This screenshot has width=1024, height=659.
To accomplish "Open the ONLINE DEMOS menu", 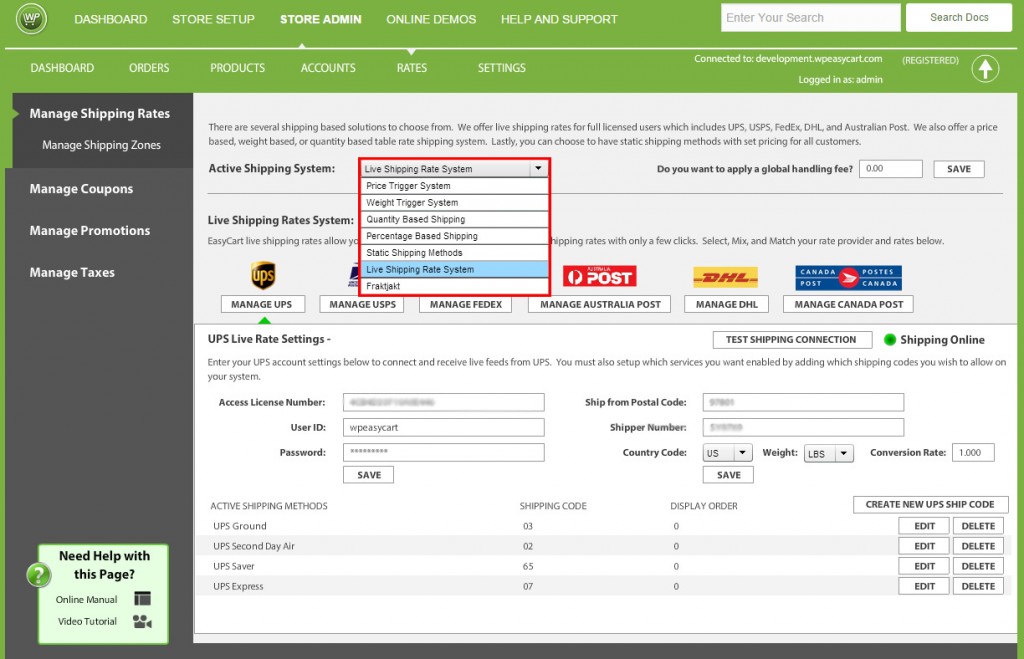I will 431,19.
